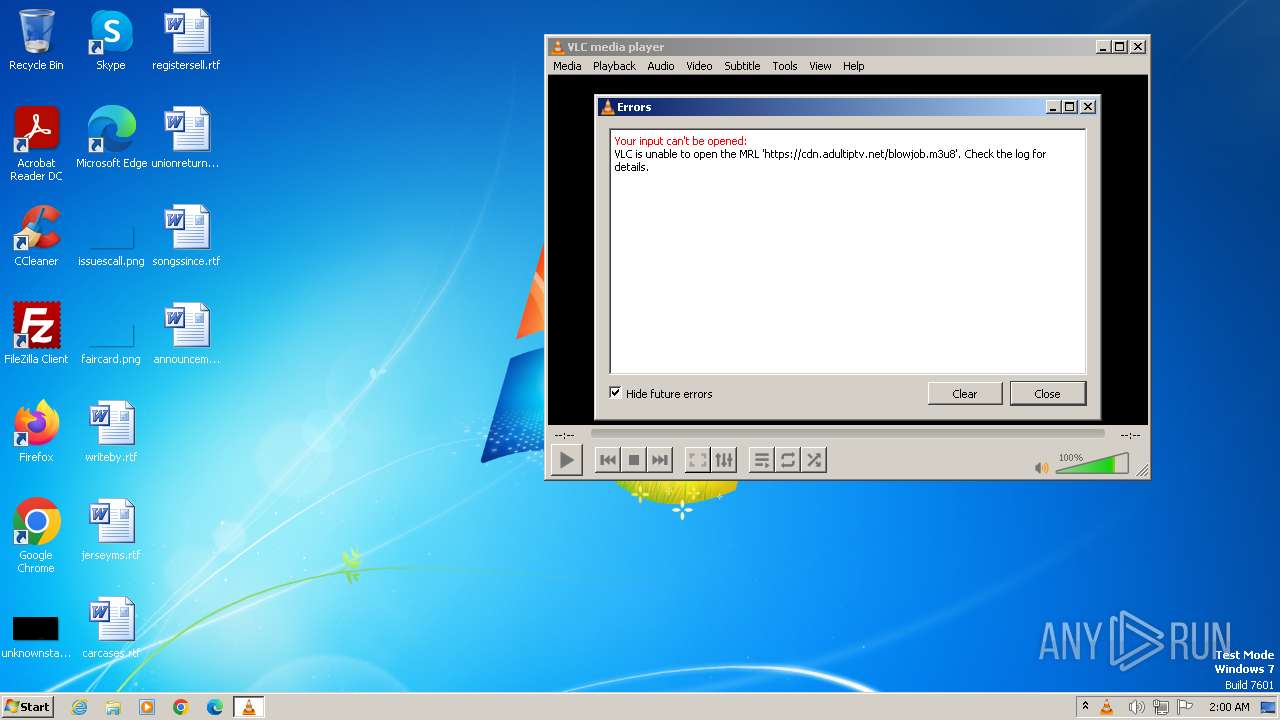Viewport: 1280px width, 720px height.
Task: Toggle VLC fullscreen mode
Action: coord(698,460)
